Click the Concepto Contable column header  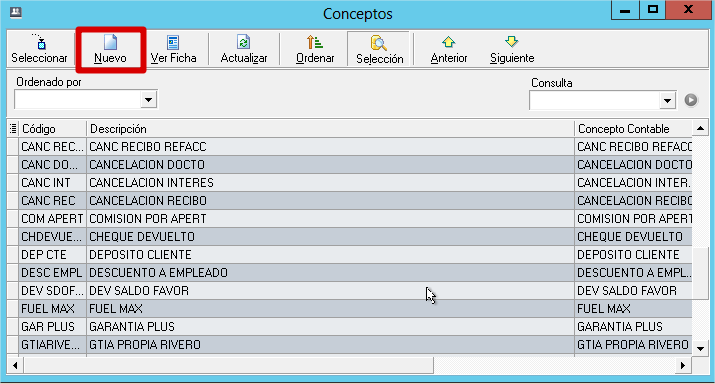coord(633,129)
